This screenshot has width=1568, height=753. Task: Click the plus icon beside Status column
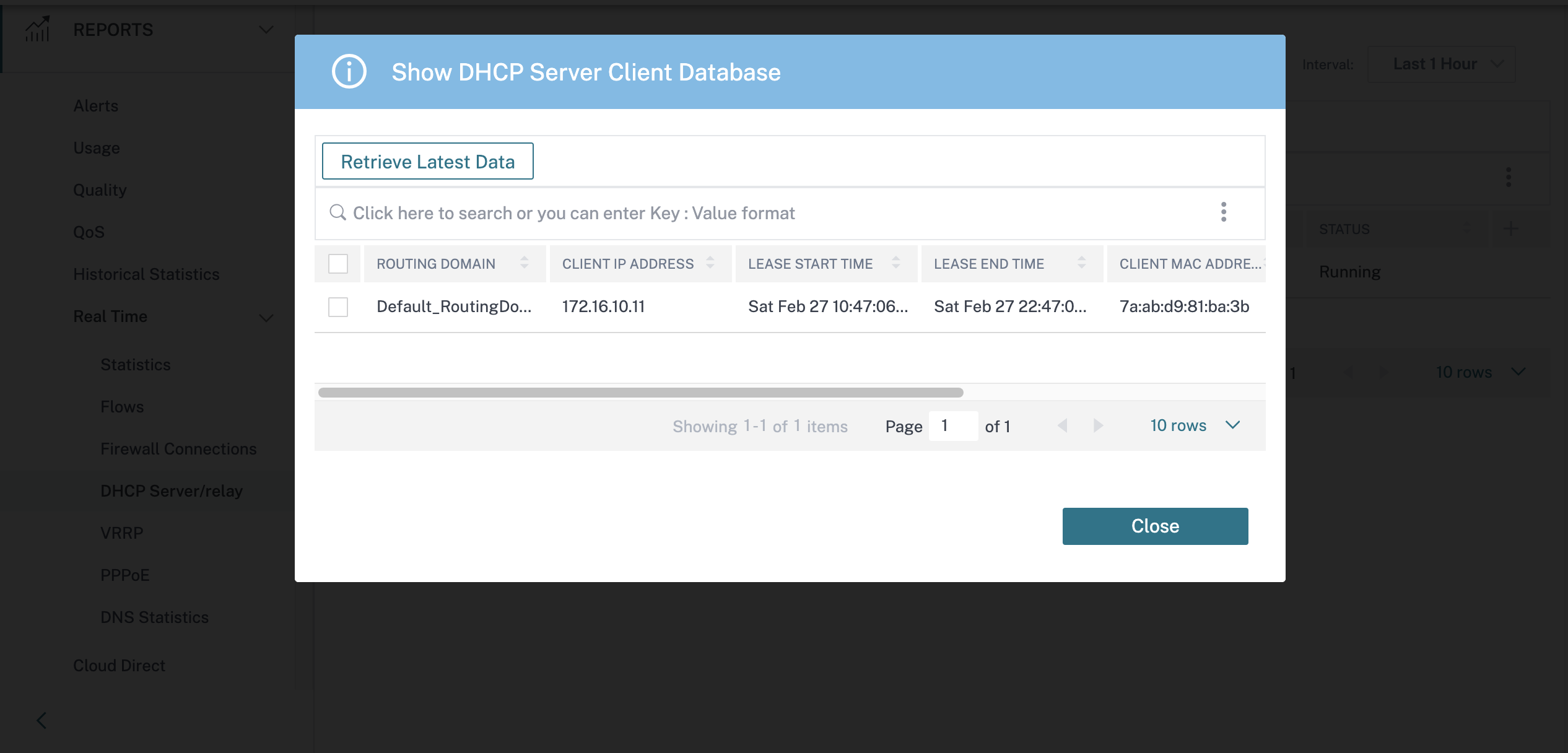pyautogui.click(x=1511, y=229)
